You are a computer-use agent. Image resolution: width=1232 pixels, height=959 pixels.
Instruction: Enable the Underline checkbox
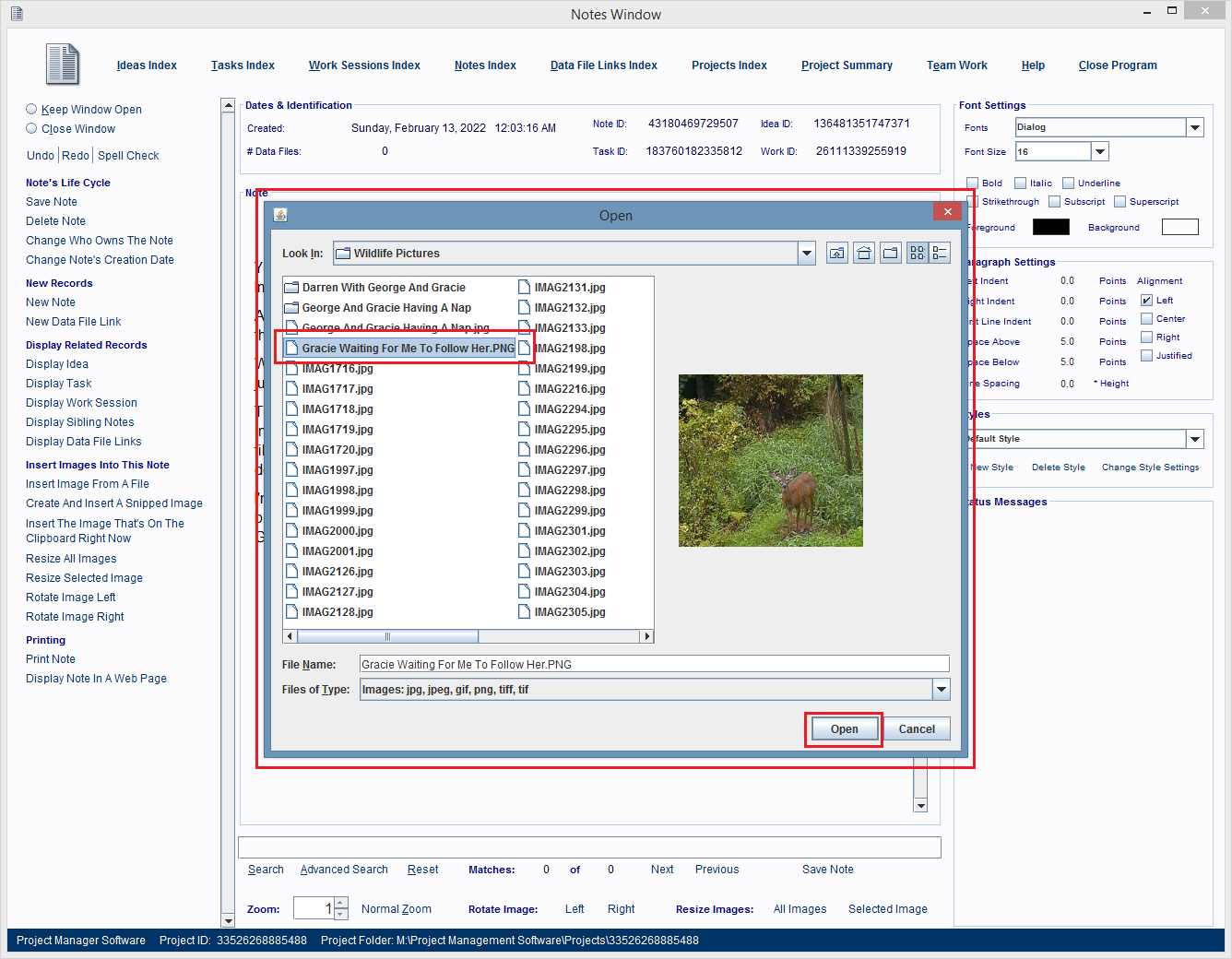pos(1068,183)
